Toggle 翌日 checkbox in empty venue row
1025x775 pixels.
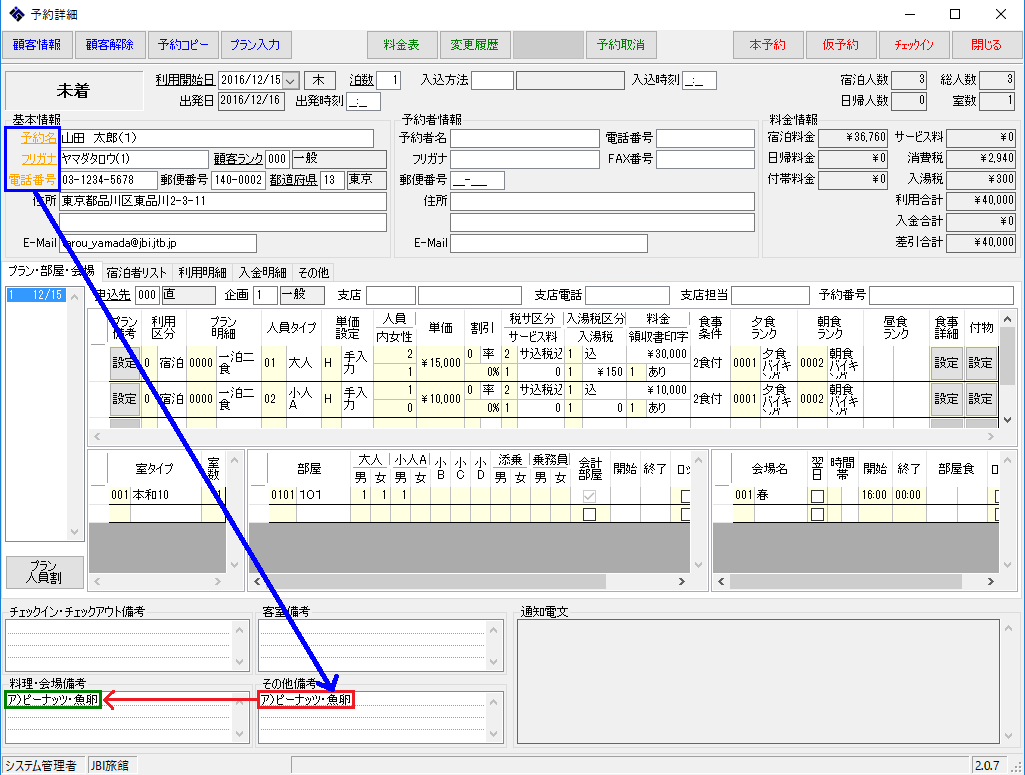coord(817,514)
